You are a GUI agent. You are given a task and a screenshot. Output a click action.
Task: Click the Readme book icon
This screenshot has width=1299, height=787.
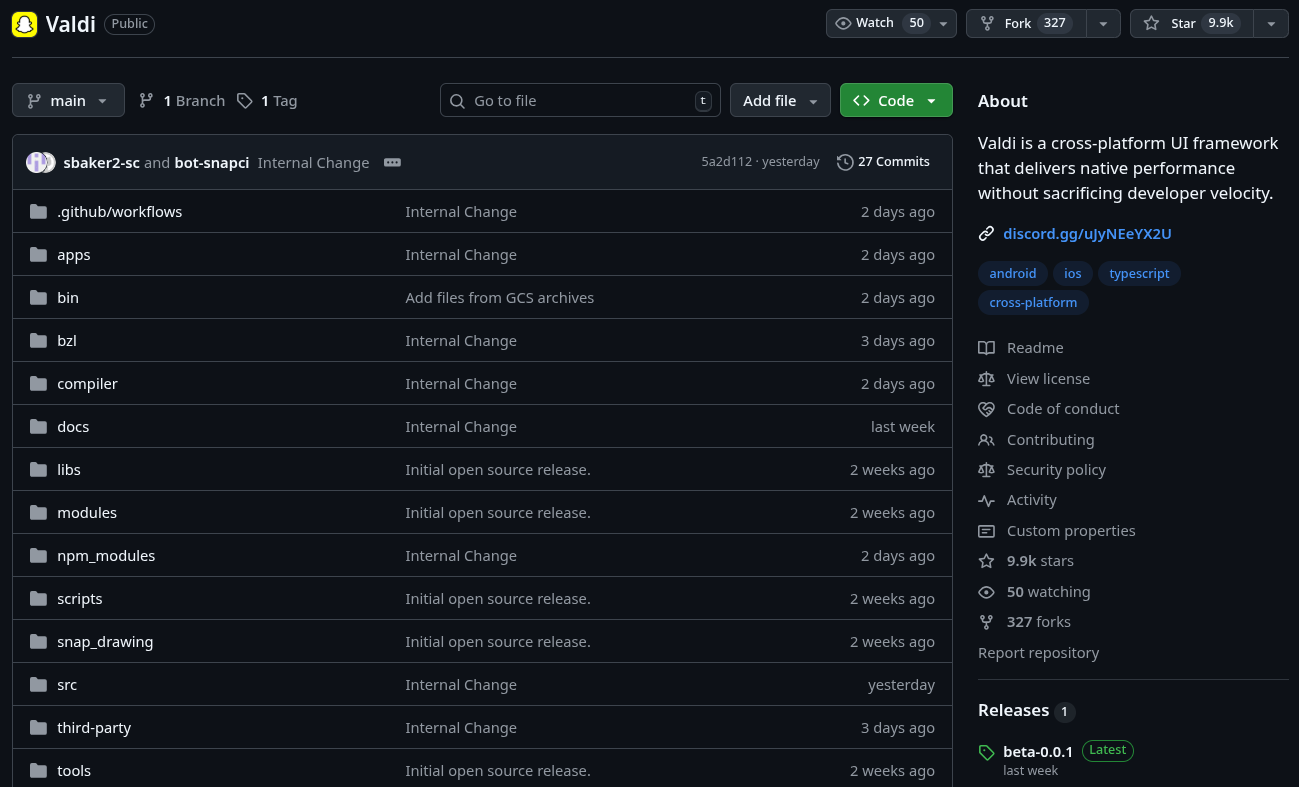[986, 347]
